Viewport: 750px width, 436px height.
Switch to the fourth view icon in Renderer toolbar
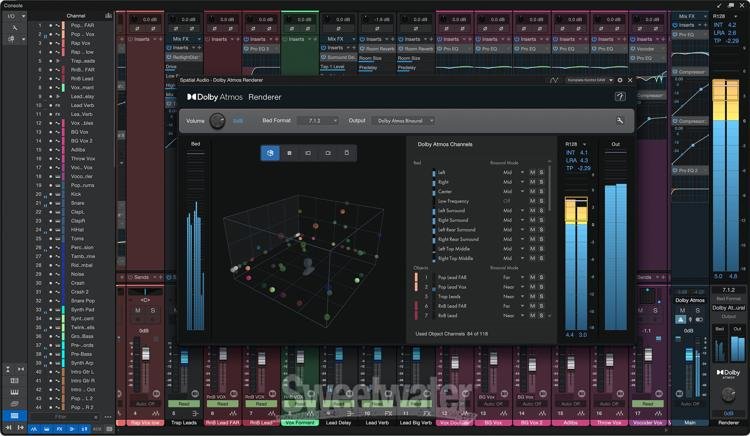coord(328,153)
